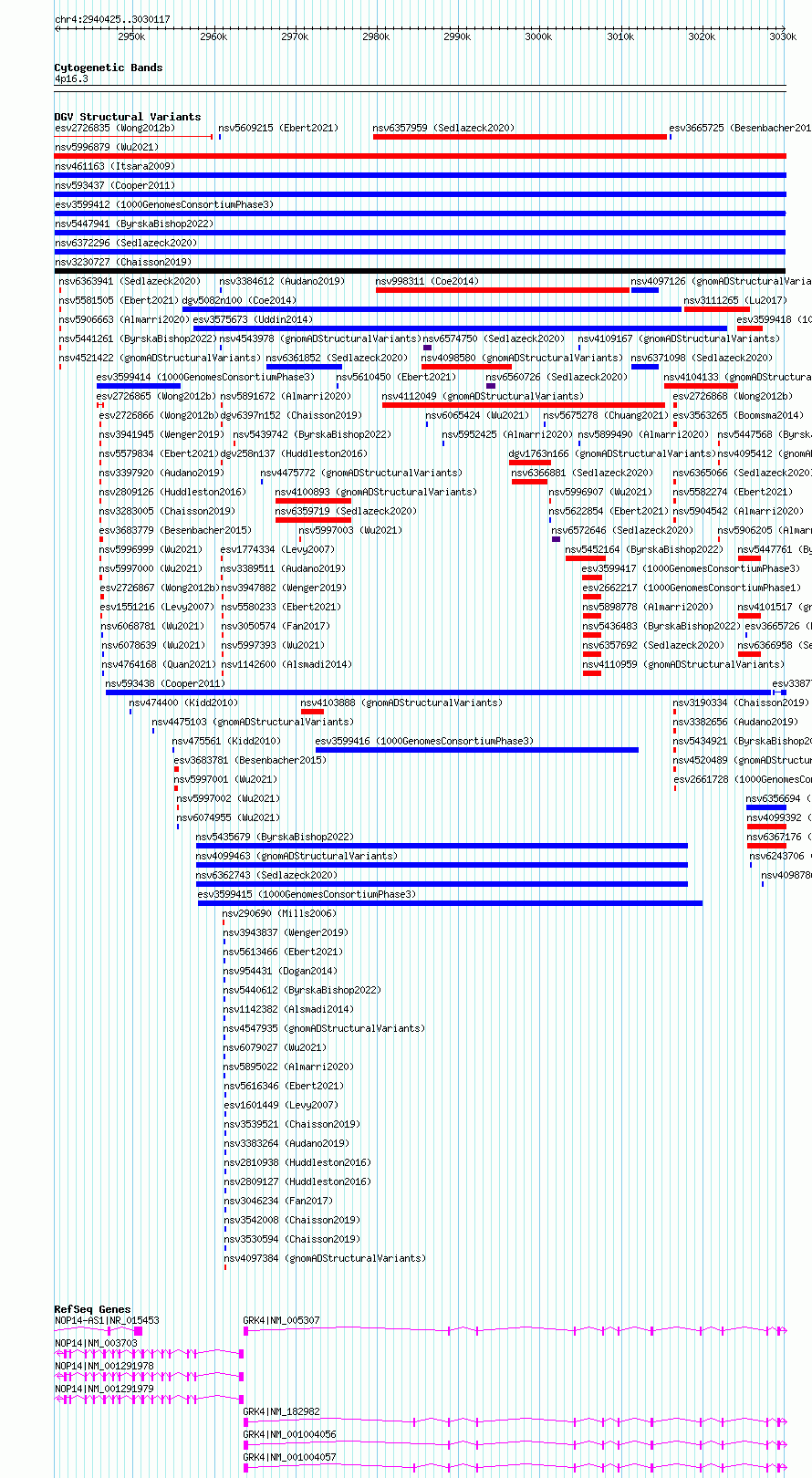
Task: Click the nsv6361852 (Sedlazeck2020) label
Action: tap(338, 359)
